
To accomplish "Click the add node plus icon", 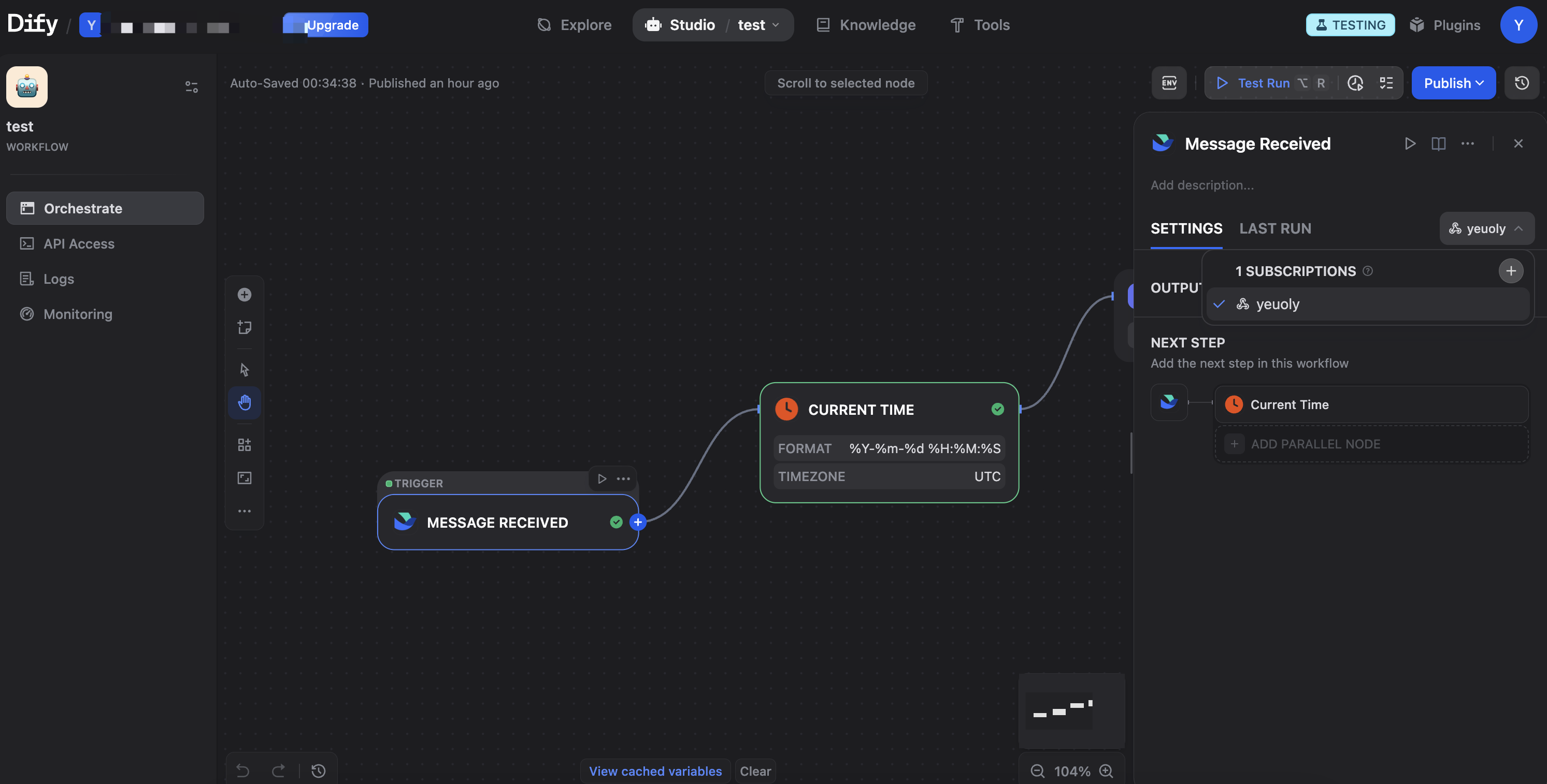I will (244, 295).
